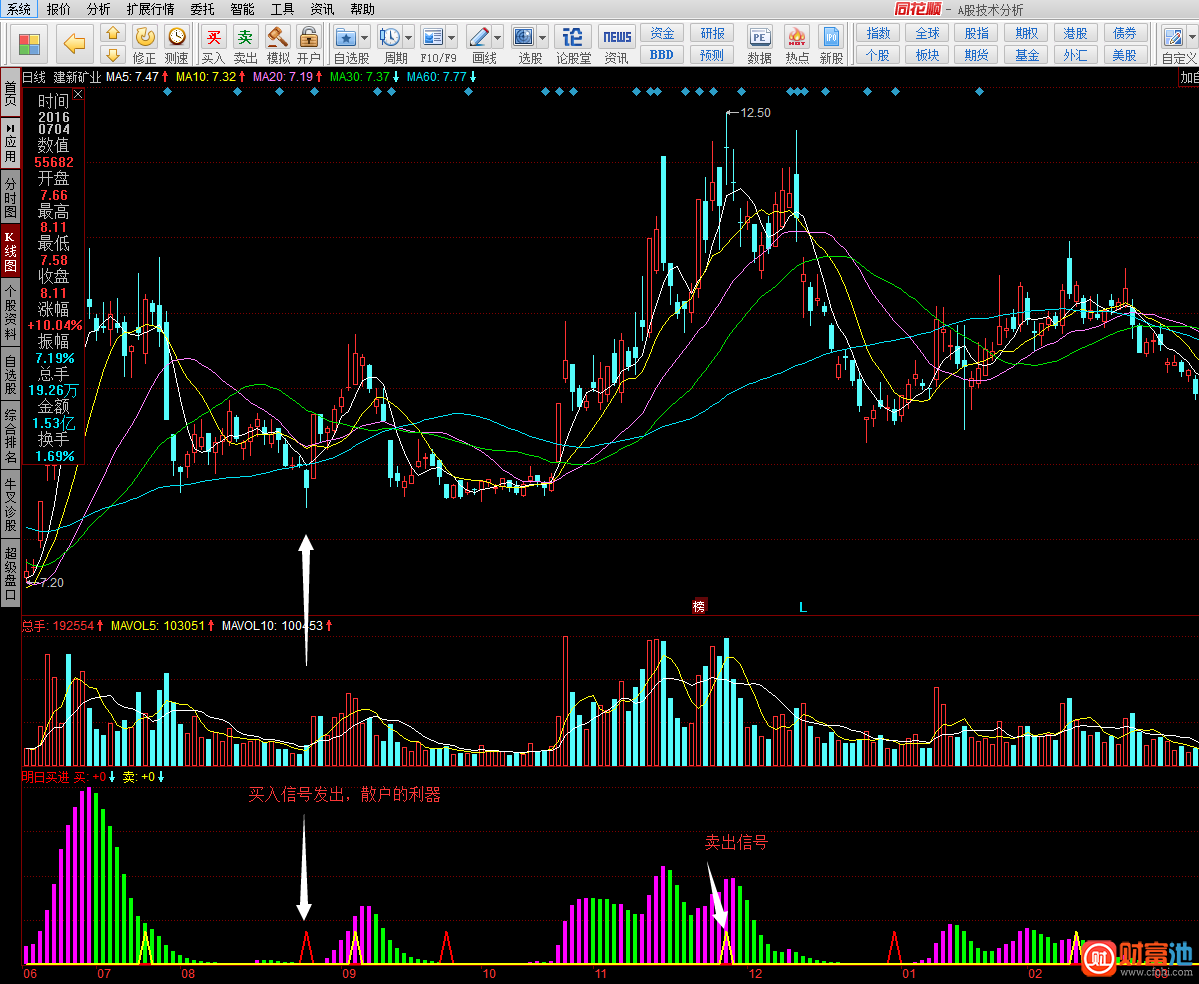Click the 预测 forecast button

tap(712, 55)
